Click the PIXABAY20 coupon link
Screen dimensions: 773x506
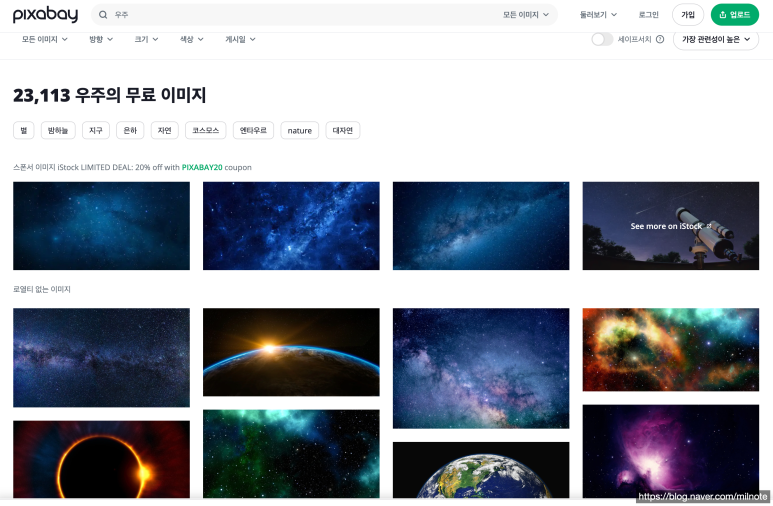point(202,167)
